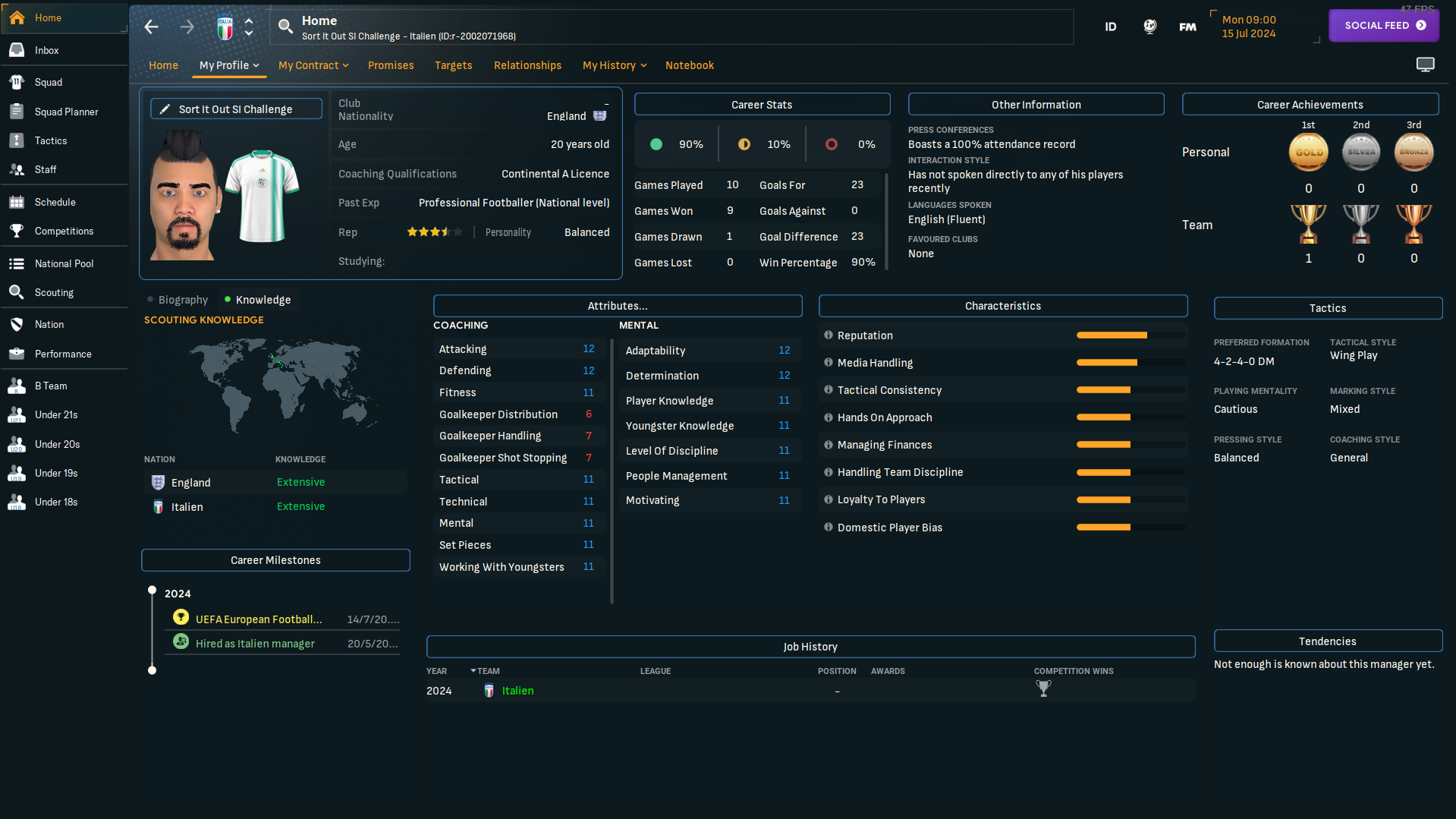
Task: Open Under 20s team icon
Action: 17,444
